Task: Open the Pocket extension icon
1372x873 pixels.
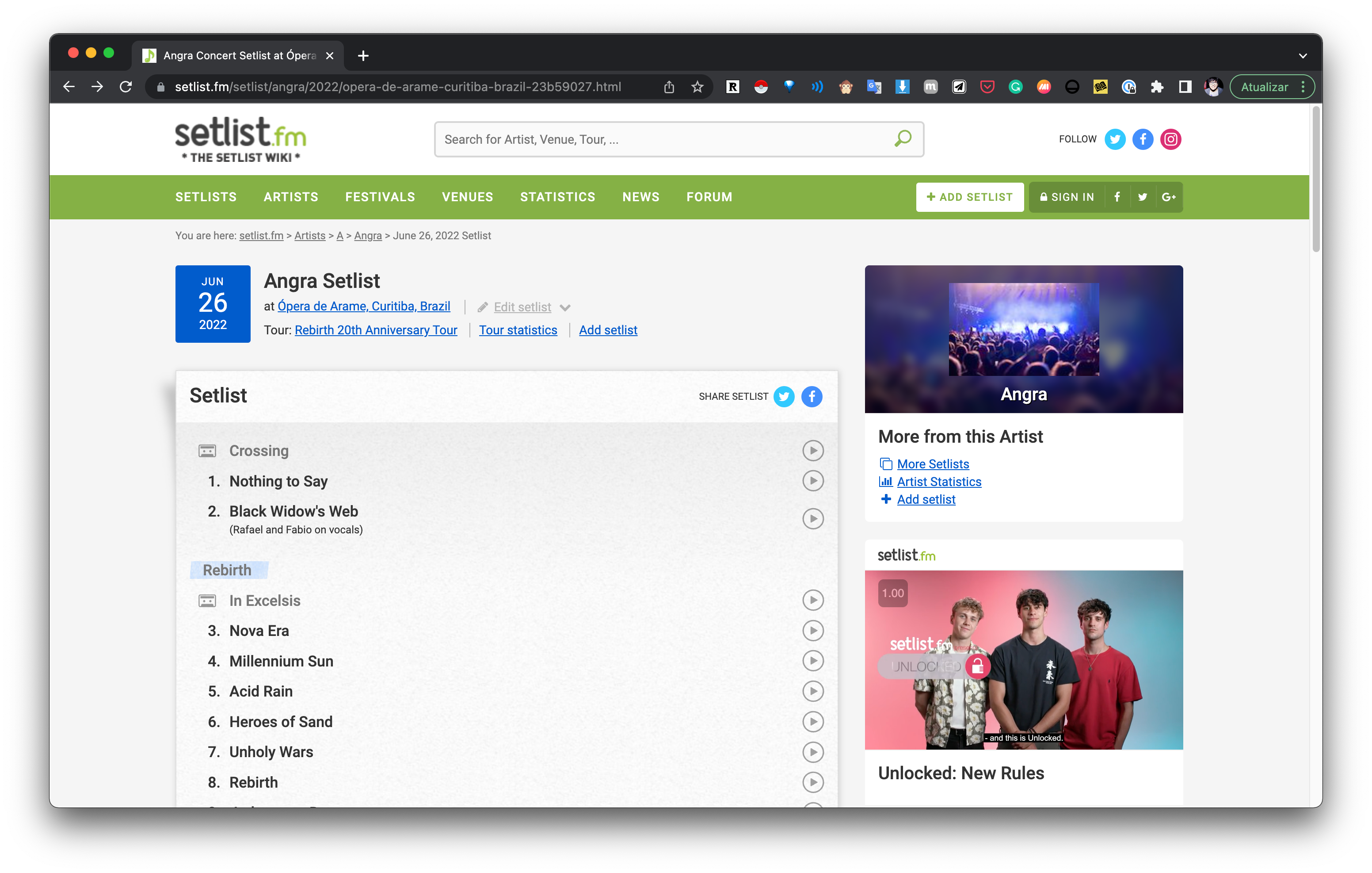Action: 987,87
